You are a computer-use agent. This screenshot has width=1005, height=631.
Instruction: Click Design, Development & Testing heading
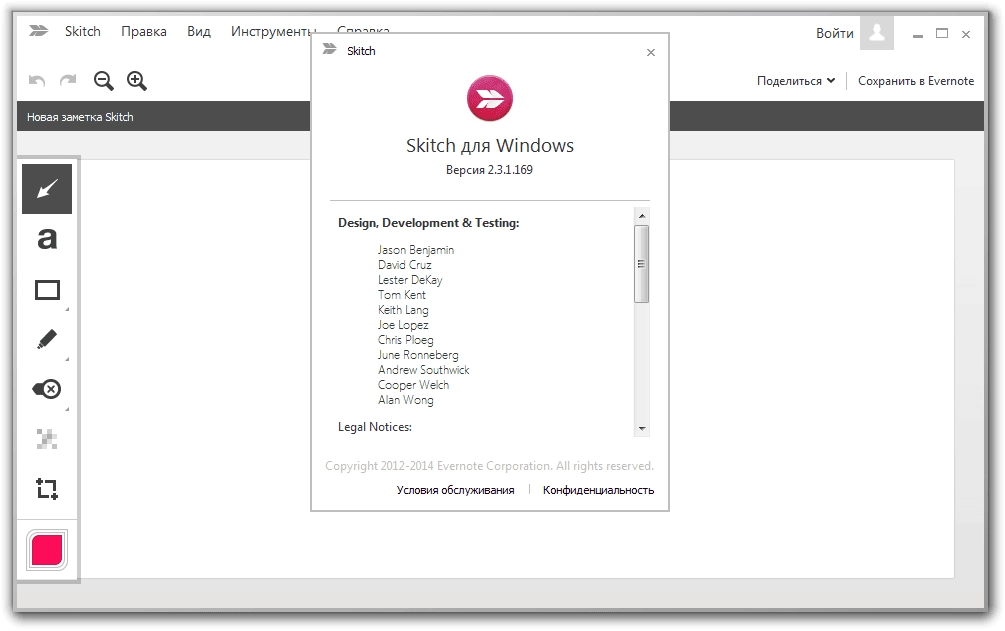click(x=429, y=223)
